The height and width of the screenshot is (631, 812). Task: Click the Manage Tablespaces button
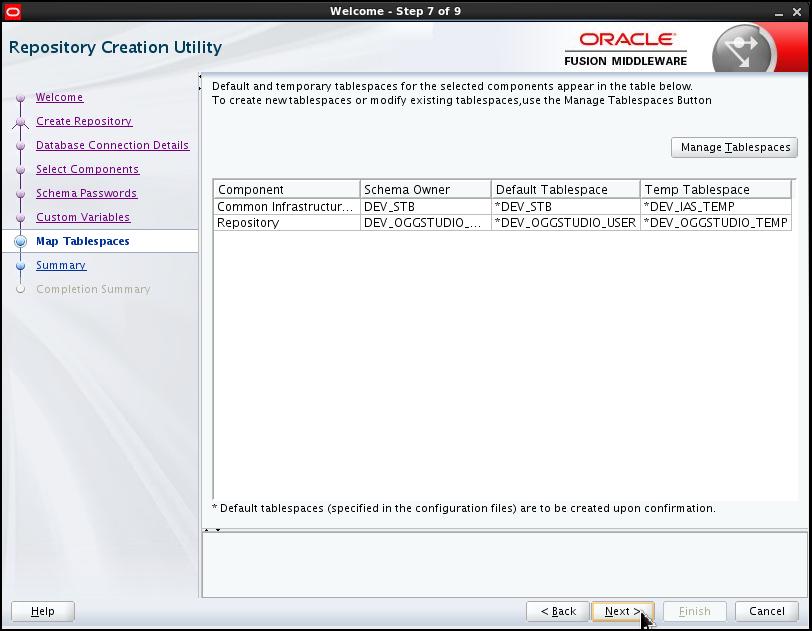click(734, 147)
